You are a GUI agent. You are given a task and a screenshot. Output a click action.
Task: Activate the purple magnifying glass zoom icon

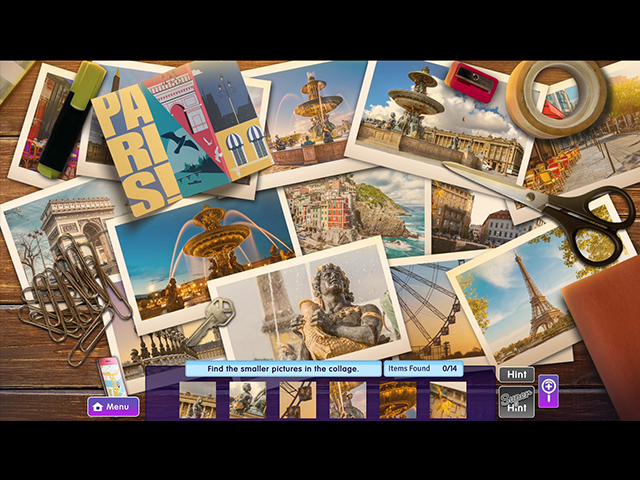(548, 391)
